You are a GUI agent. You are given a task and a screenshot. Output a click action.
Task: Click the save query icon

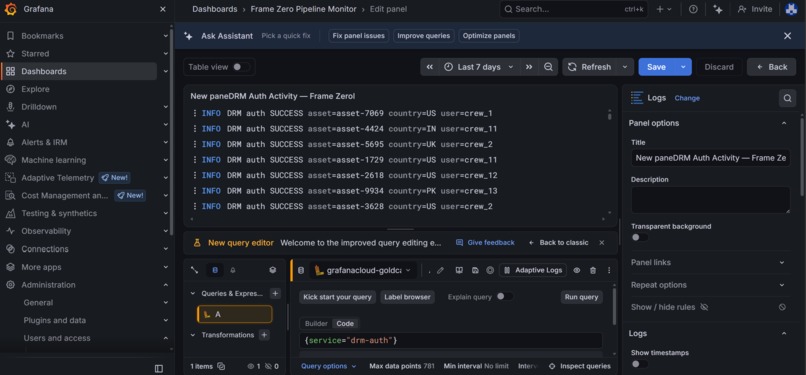coord(475,270)
